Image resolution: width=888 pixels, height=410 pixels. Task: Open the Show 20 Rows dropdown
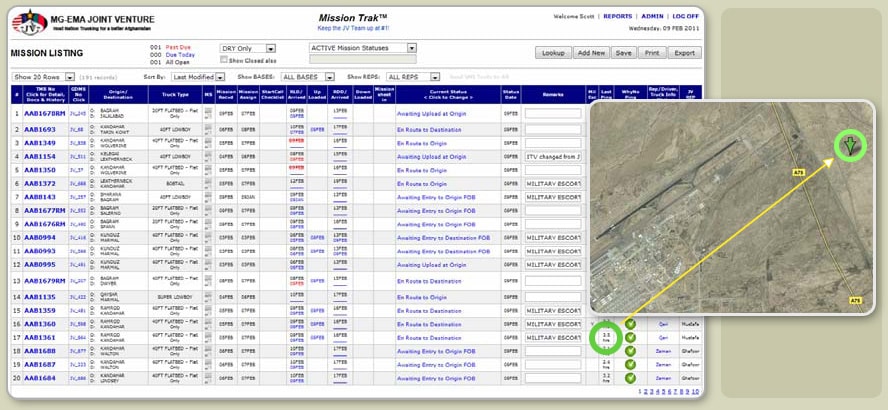[43, 76]
